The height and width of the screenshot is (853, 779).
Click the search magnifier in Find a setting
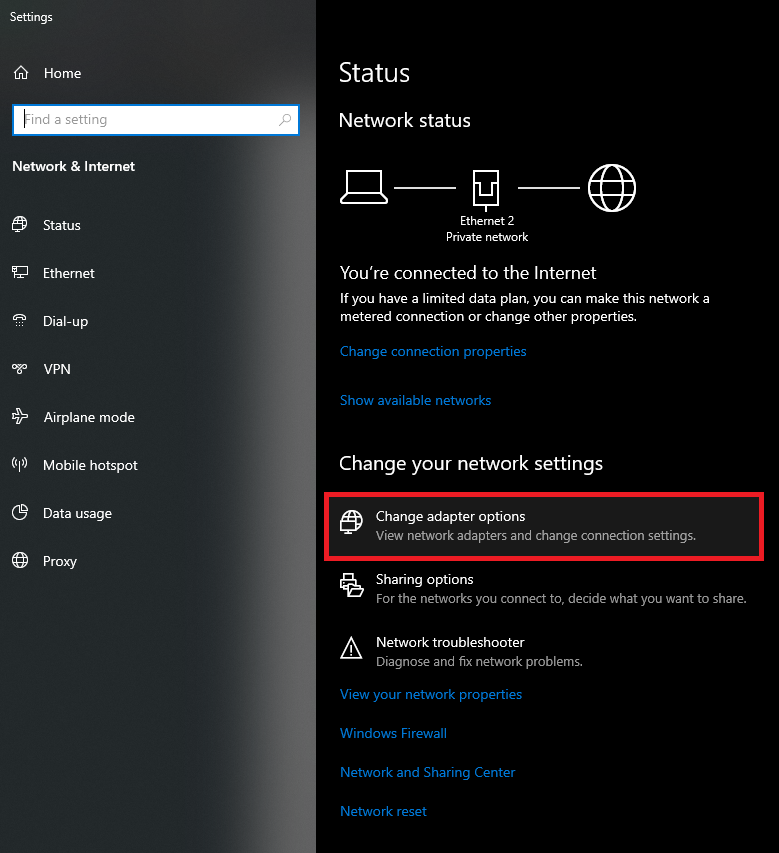click(x=285, y=120)
